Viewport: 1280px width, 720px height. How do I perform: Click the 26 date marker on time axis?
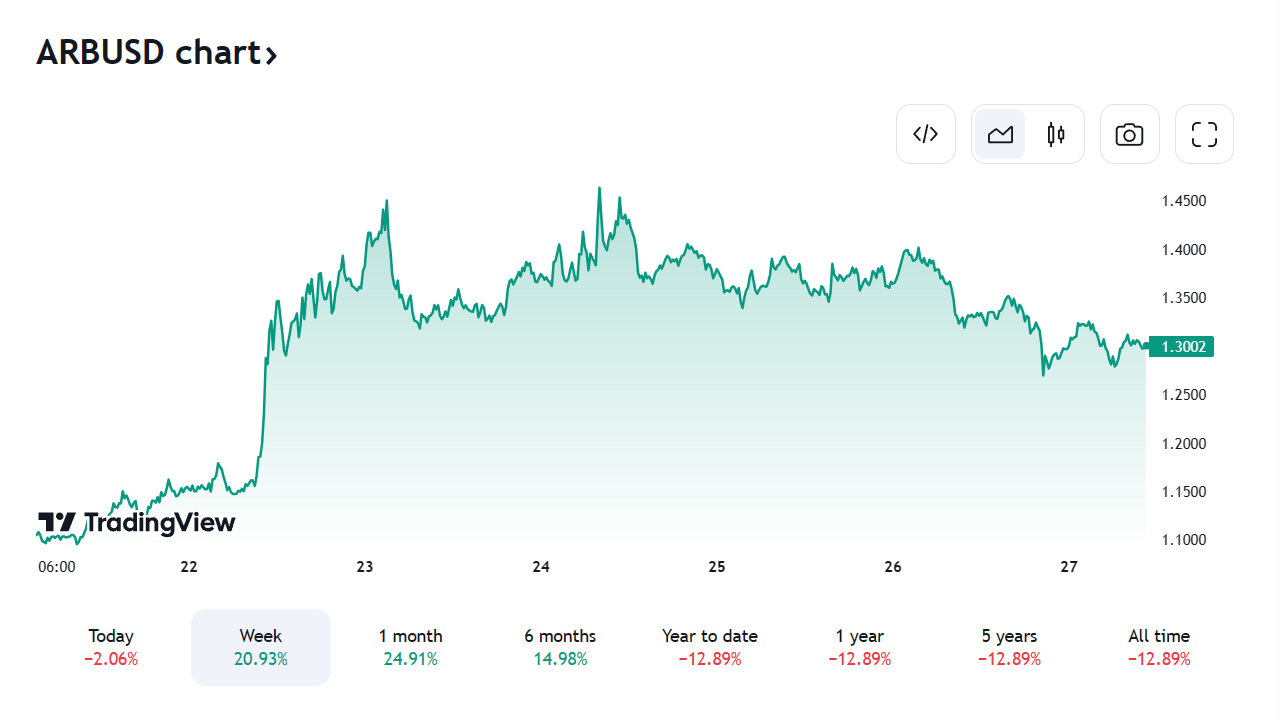[893, 567]
